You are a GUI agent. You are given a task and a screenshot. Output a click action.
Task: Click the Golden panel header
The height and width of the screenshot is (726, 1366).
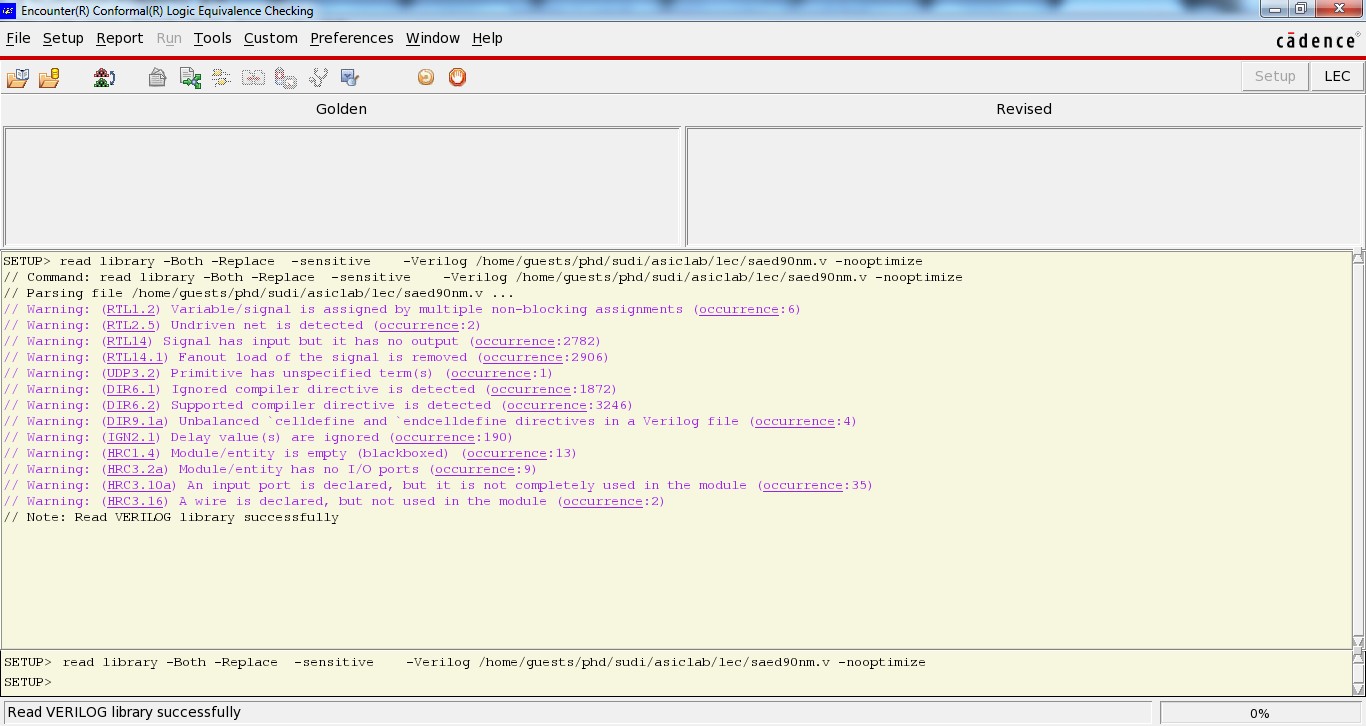[341, 109]
